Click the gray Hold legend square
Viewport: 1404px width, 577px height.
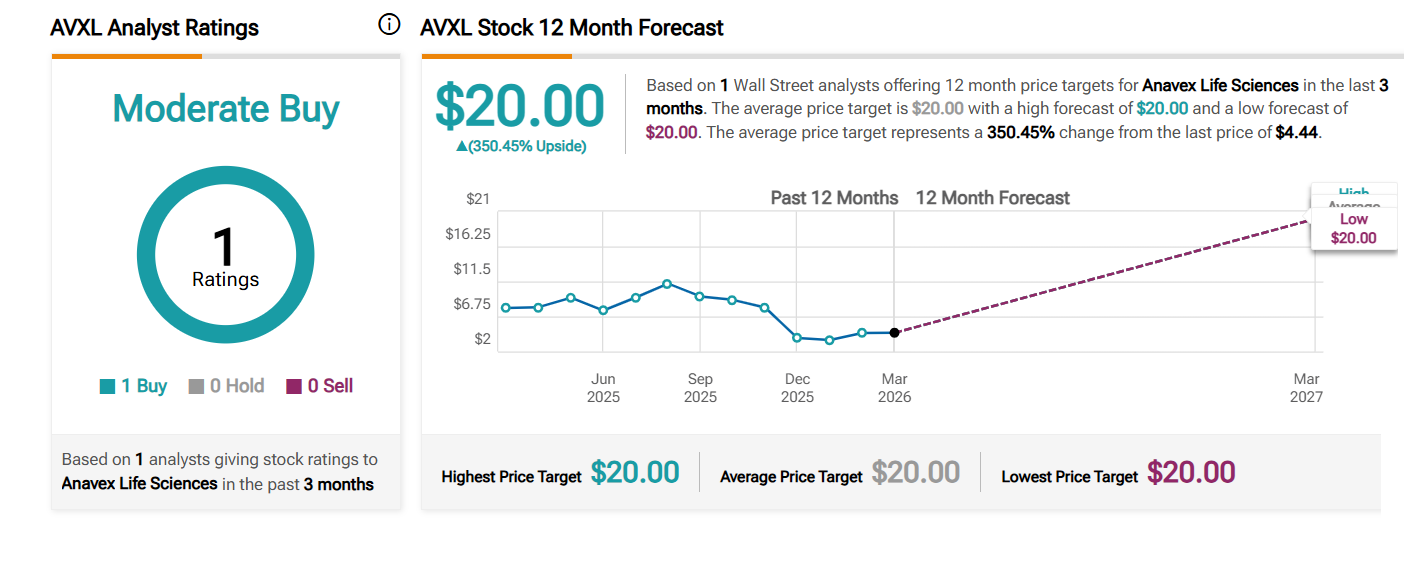pos(196,387)
